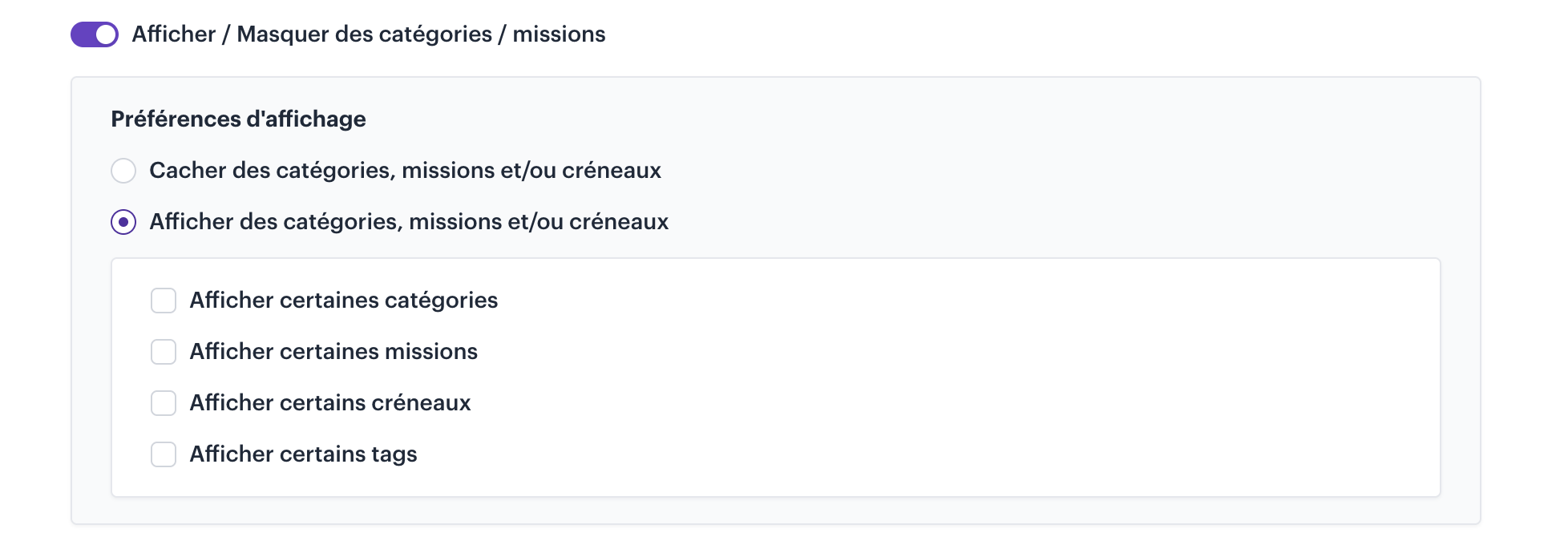The image size is (1568, 553).
Task: Click the word 'tags' in the last checkbox label
Action: point(394,454)
